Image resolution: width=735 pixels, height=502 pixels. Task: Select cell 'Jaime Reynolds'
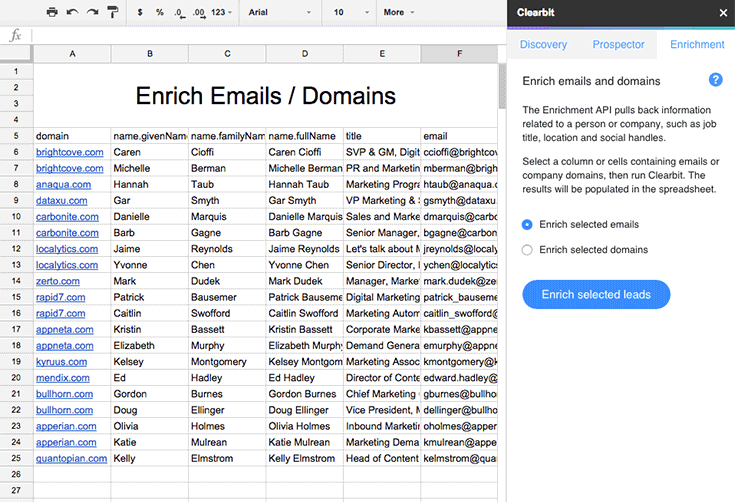pos(305,249)
